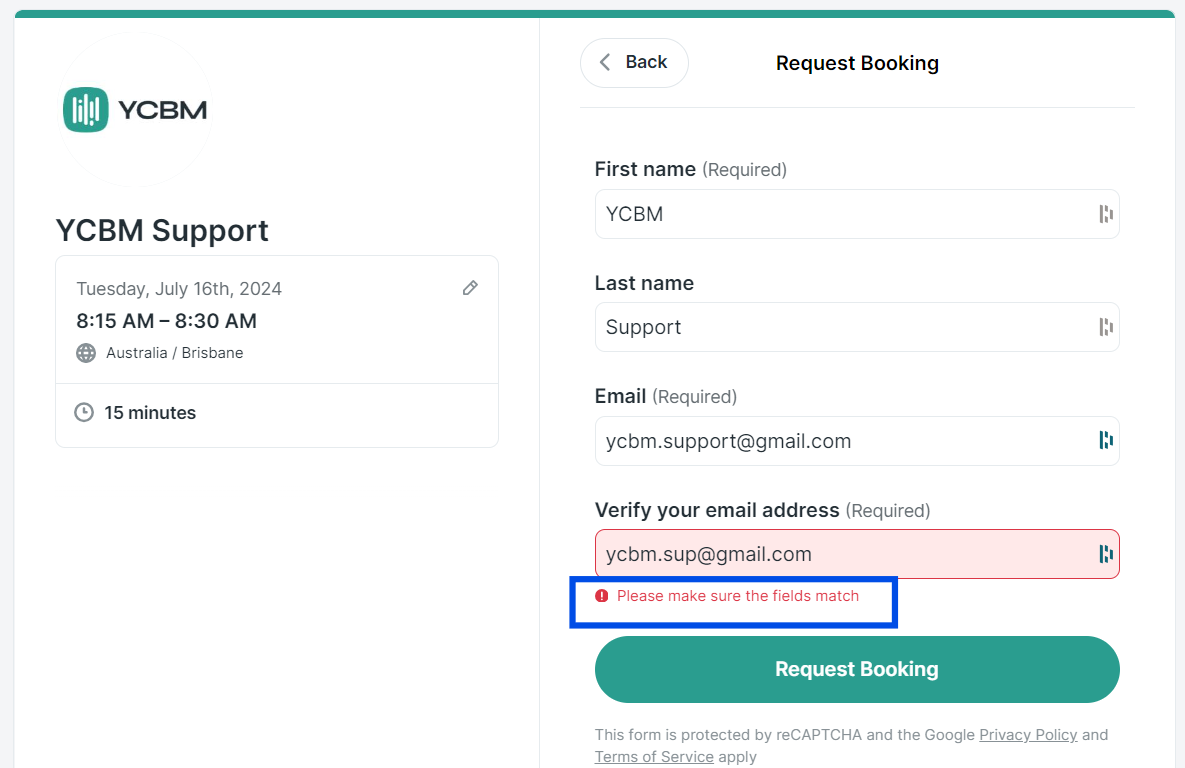Viewport: 1185px width, 768px height.
Task: Click the red error exclamation icon
Action: pos(602,596)
